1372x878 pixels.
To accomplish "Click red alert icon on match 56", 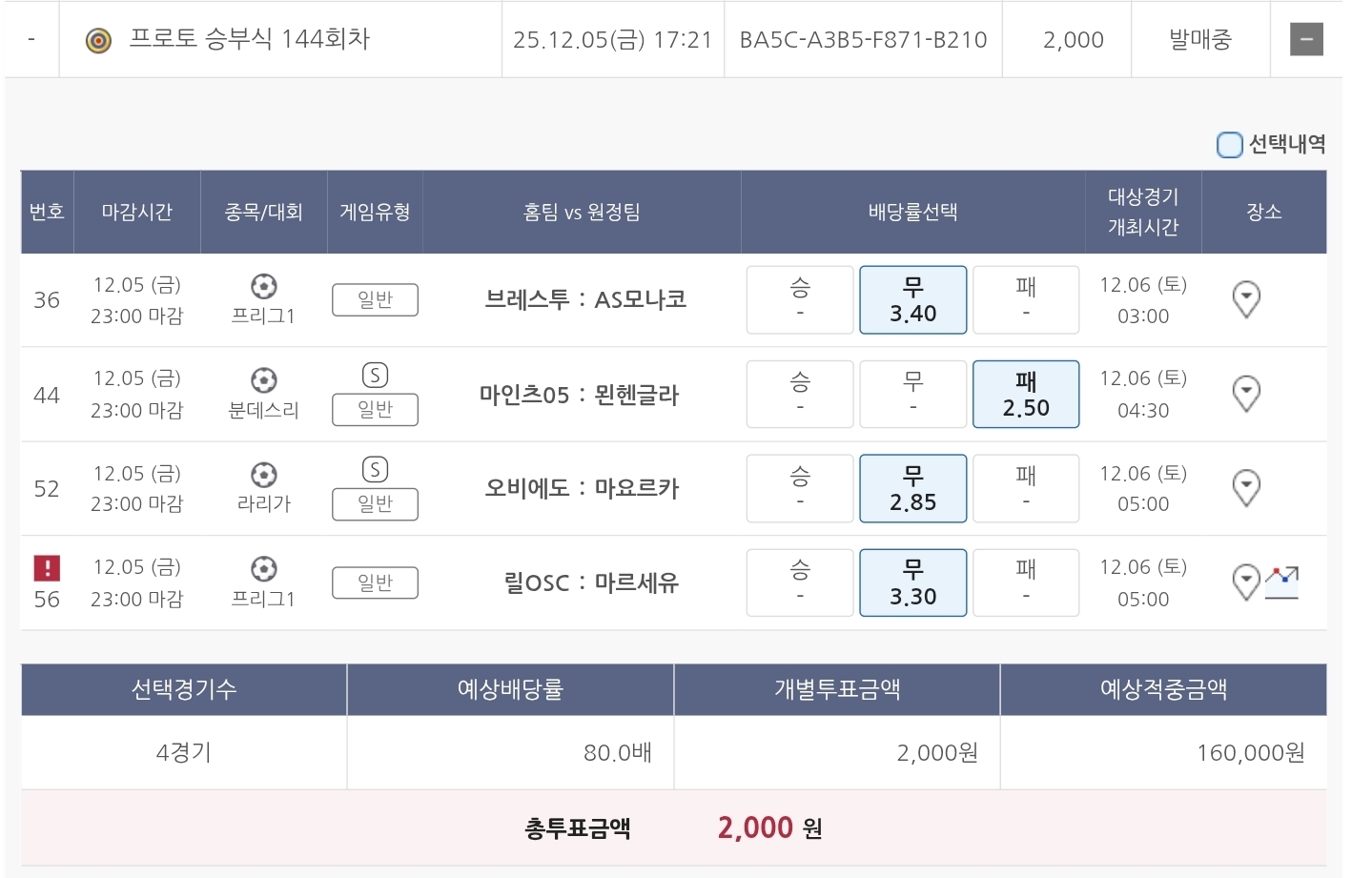I will coord(47,568).
